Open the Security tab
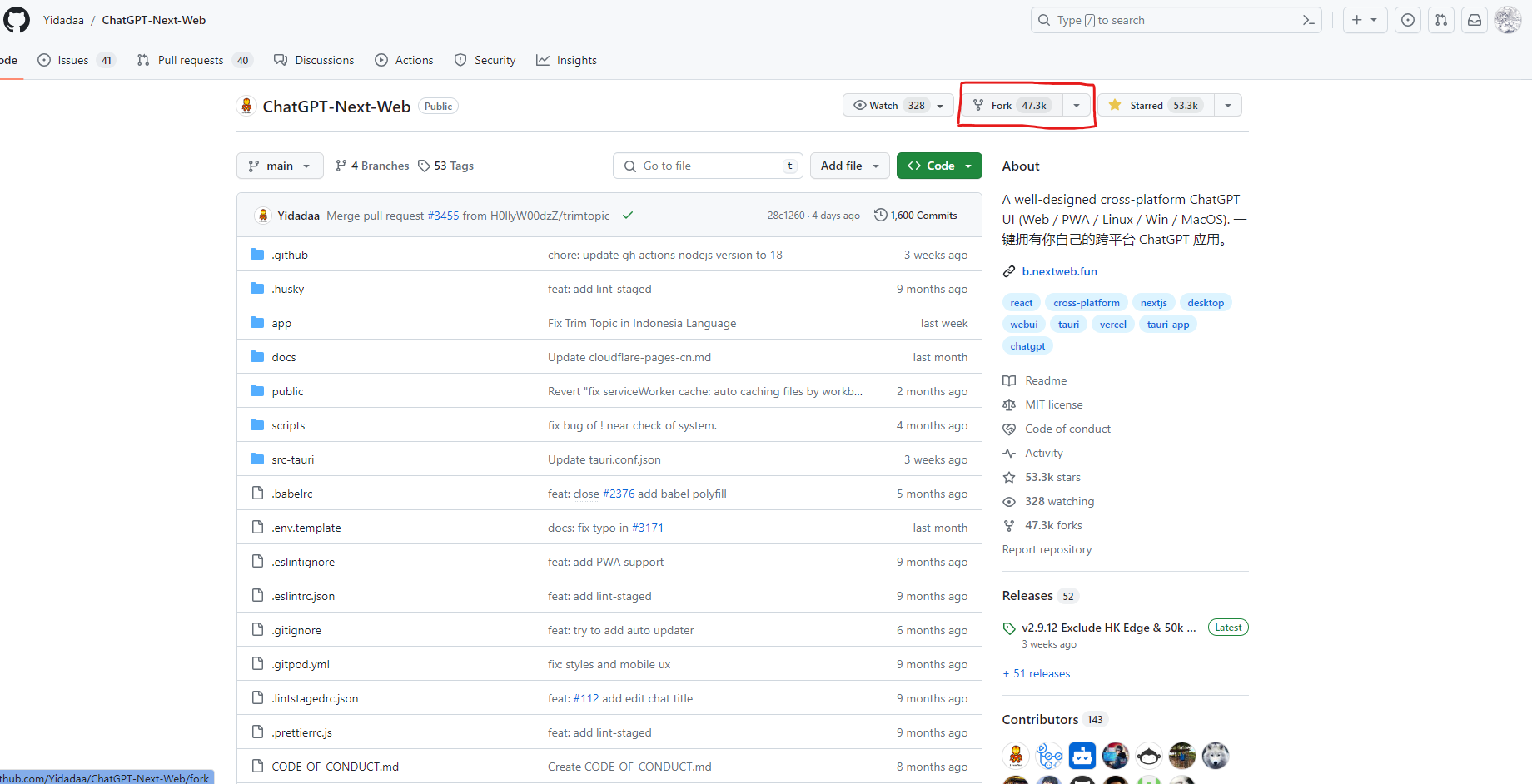 [x=485, y=60]
